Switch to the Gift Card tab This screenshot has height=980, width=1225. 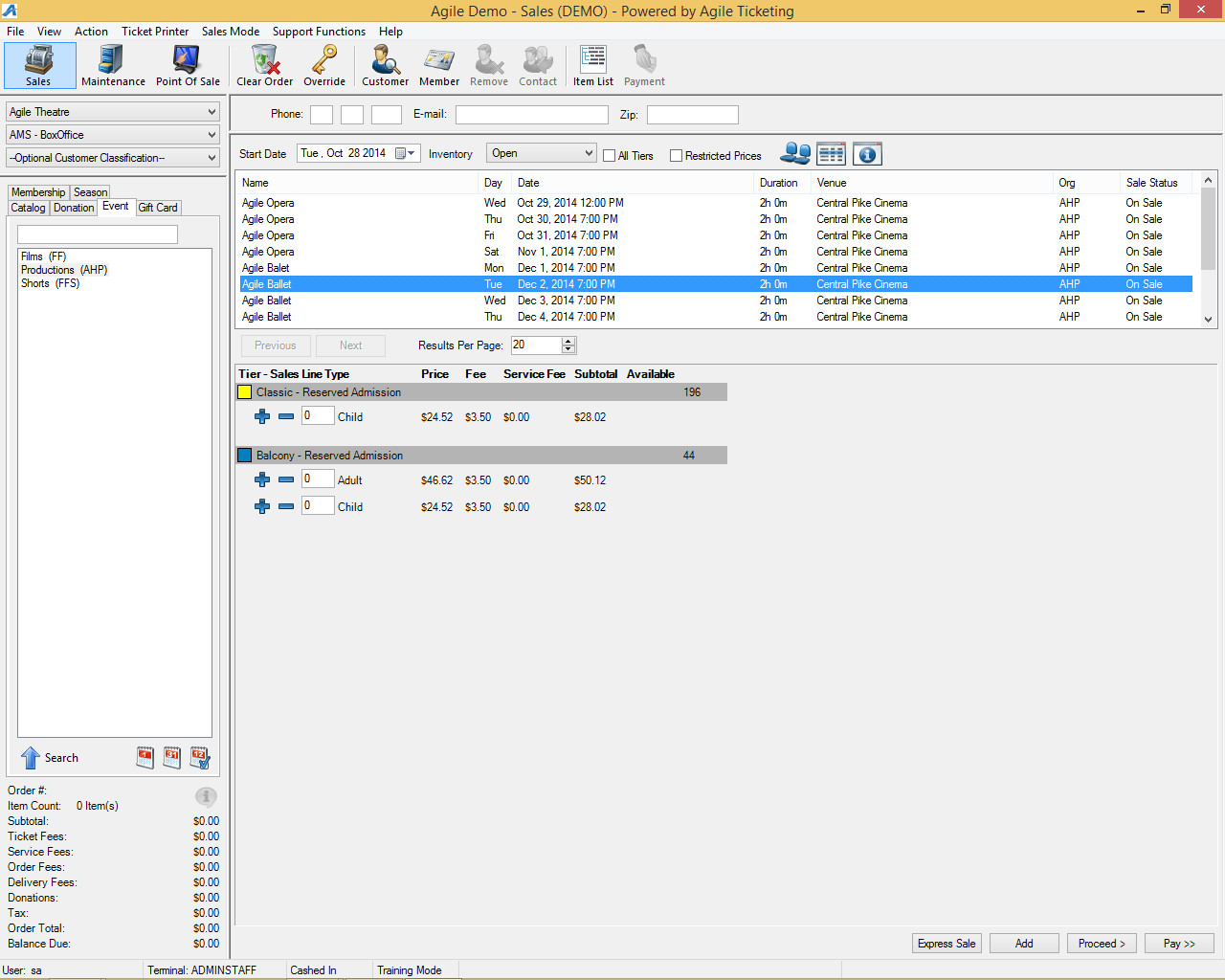[158, 208]
